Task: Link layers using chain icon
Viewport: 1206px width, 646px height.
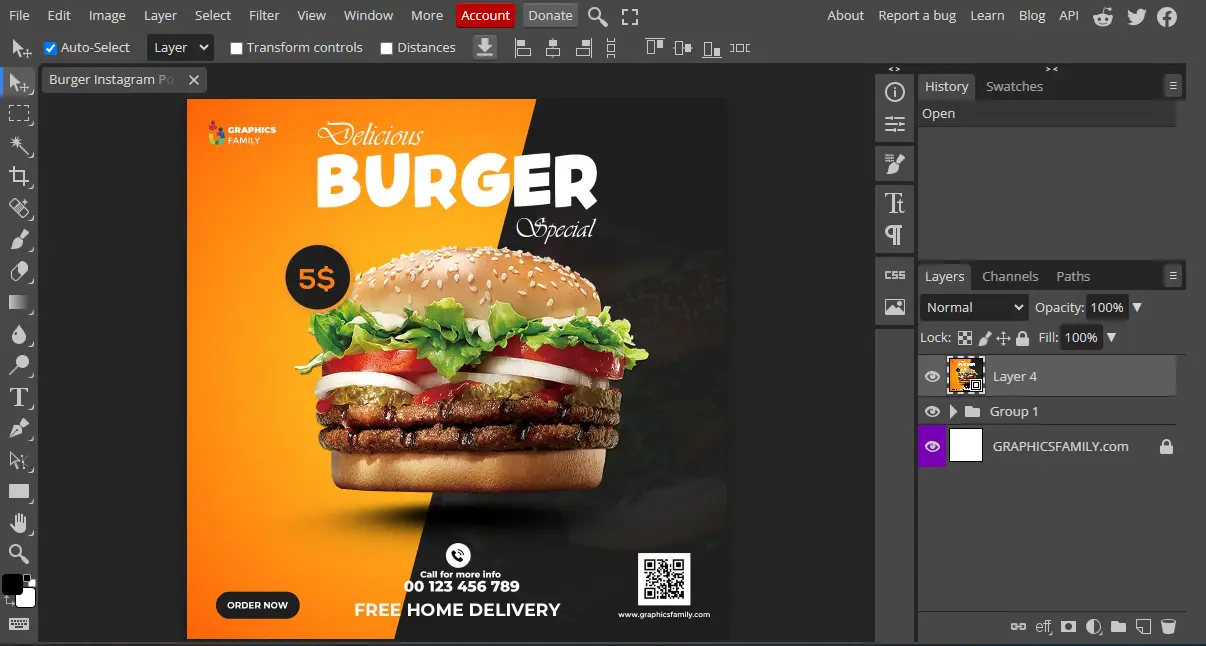Action: pos(1019,627)
